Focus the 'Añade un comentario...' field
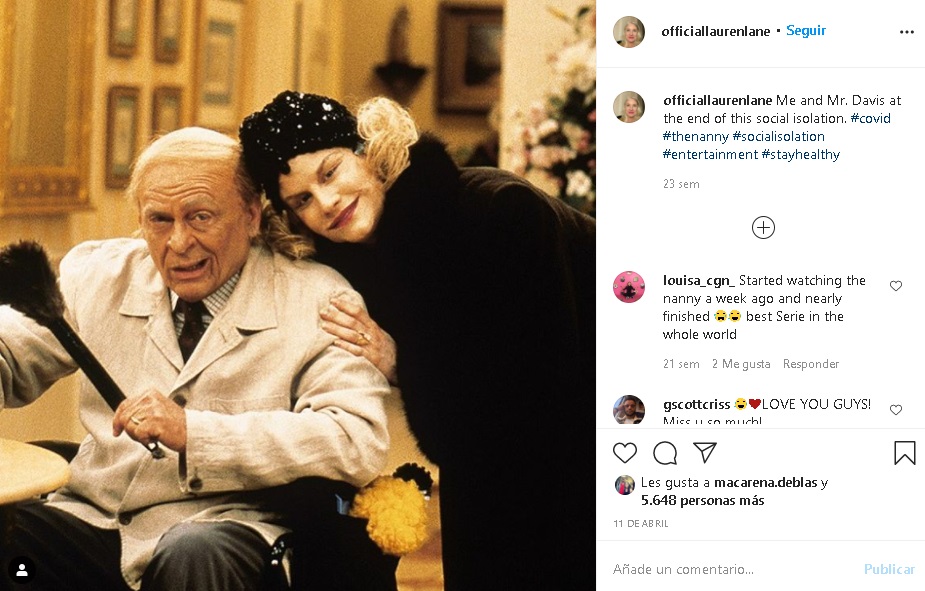The image size is (925, 591). pyautogui.click(x=732, y=569)
